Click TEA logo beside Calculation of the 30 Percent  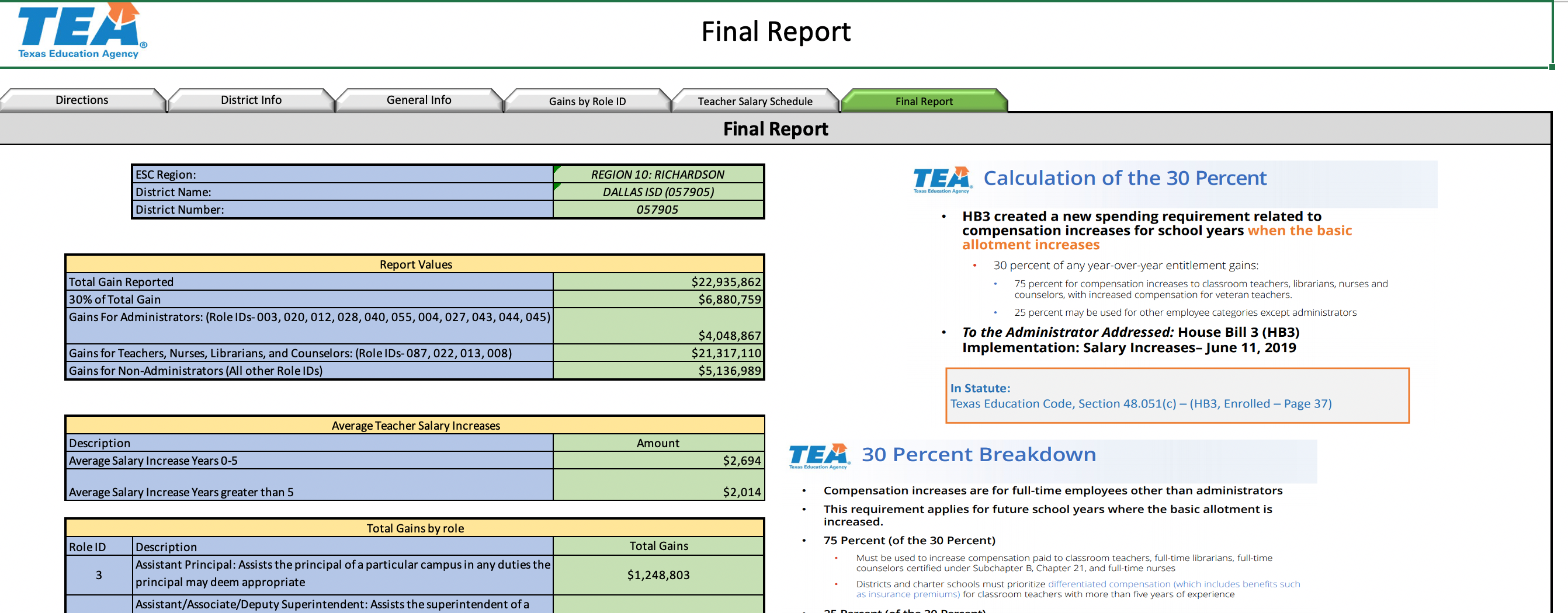(x=942, y=180)
